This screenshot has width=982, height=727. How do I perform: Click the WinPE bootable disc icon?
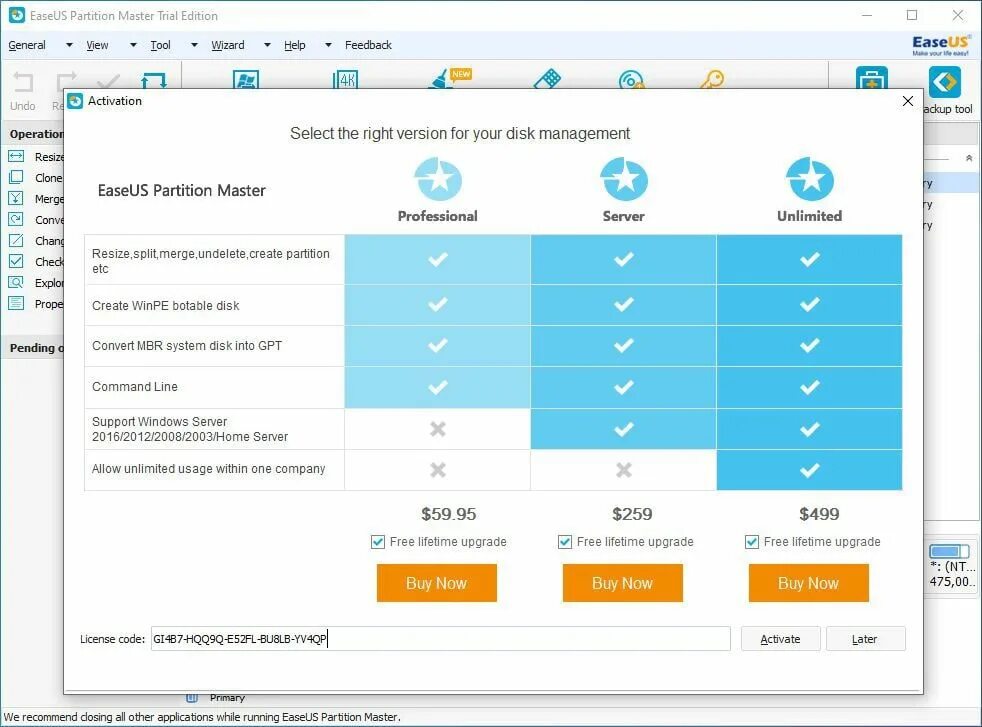tap(631, 80)
